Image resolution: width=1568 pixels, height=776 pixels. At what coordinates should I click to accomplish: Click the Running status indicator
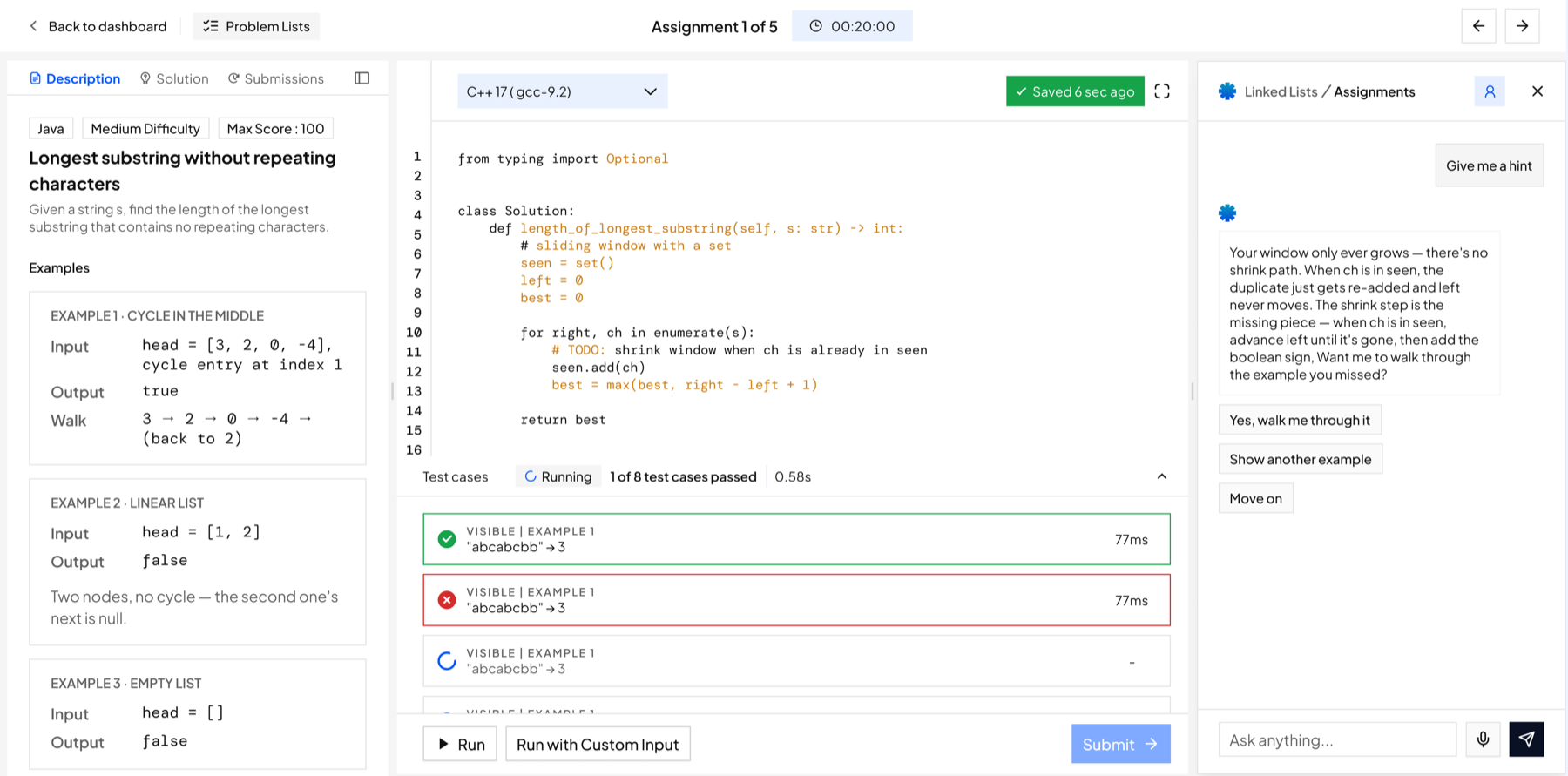pos(558,476)
